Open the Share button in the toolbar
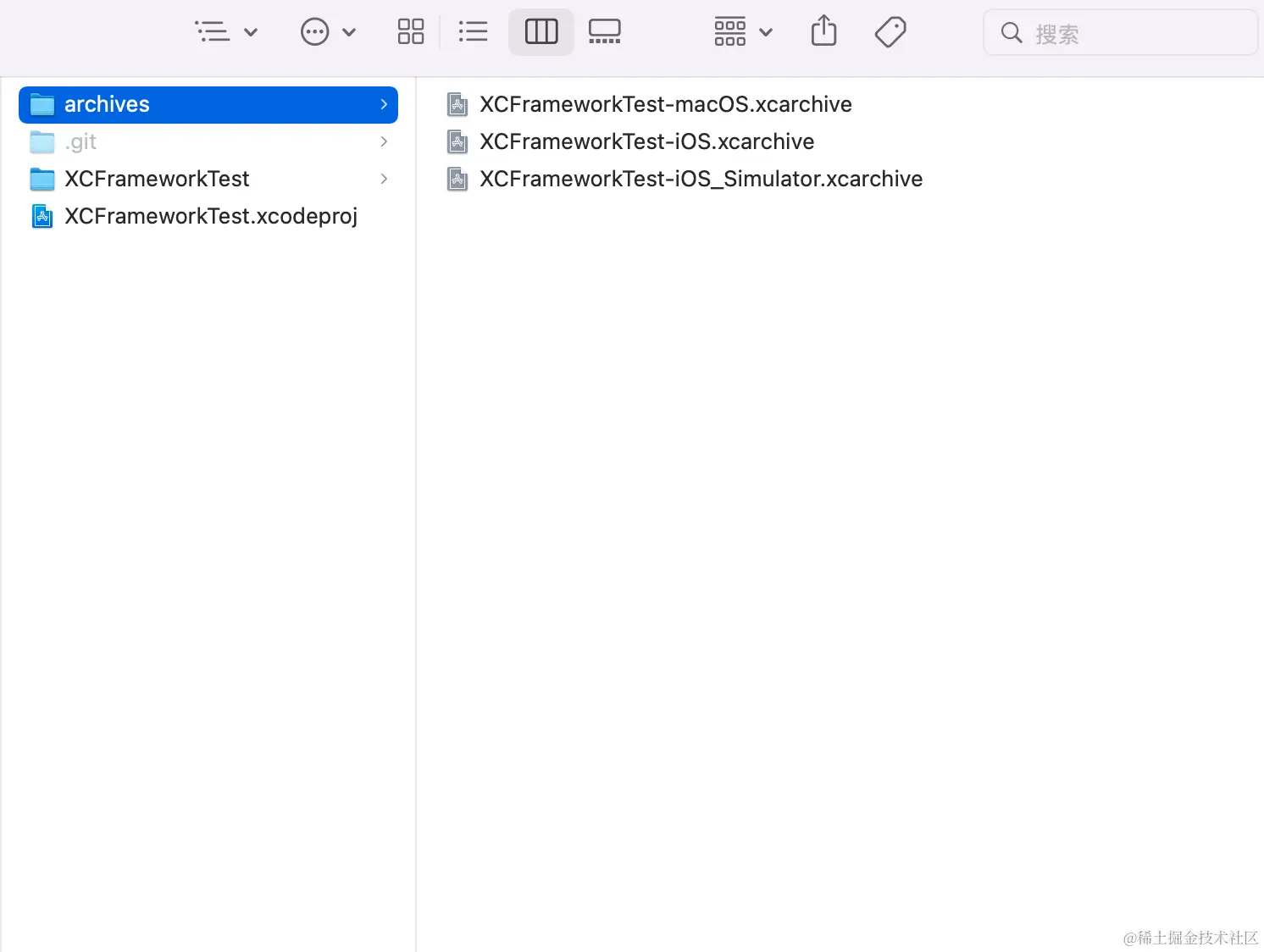The height and width of the screenshot is (952, 1264). pyautogui.click(x=823, y=31)
